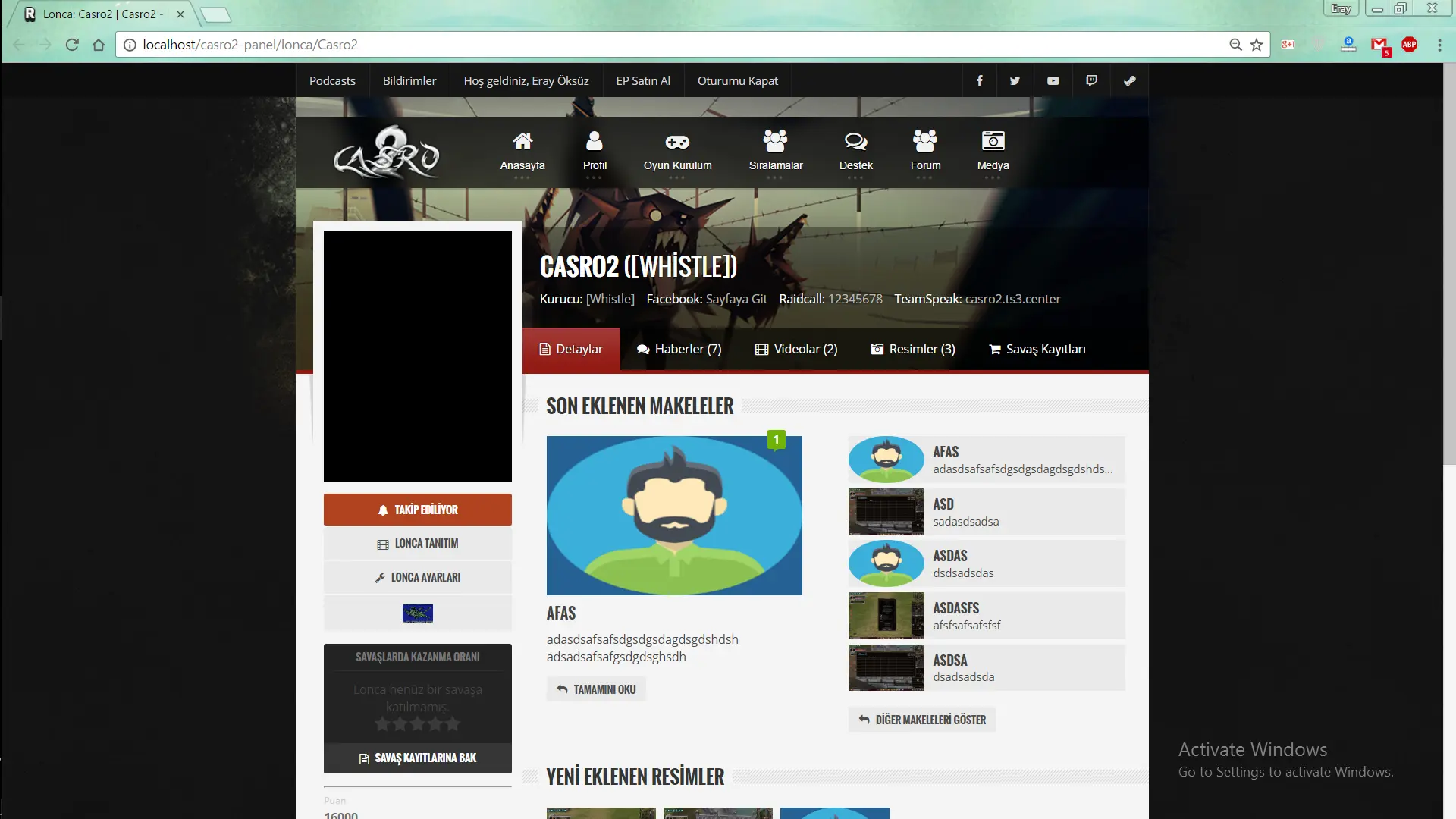1456x819 pixels.
Task: Switch to Videolar (2) tab
Action: 796,349
